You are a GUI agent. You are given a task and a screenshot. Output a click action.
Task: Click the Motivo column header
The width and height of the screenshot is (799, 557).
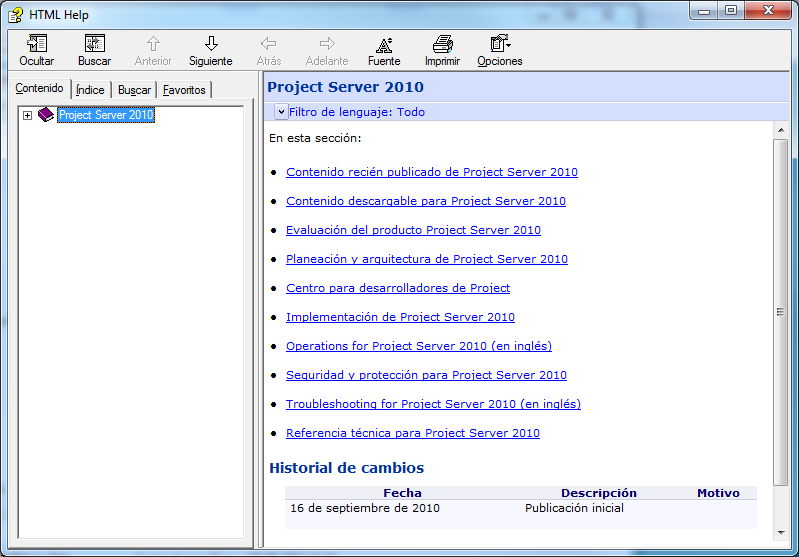[x=718, y=493]
